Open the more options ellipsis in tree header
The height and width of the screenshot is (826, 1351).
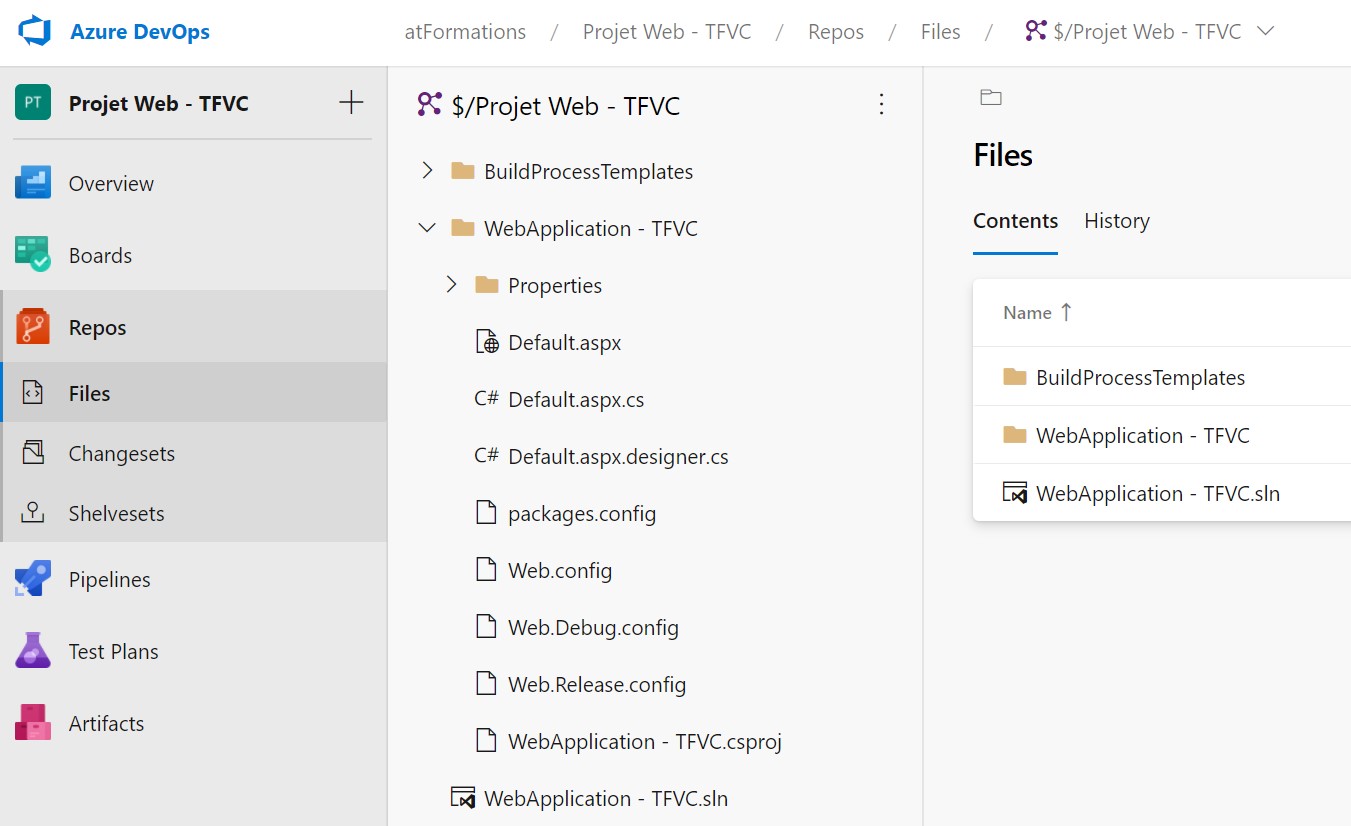click(881, 104)
